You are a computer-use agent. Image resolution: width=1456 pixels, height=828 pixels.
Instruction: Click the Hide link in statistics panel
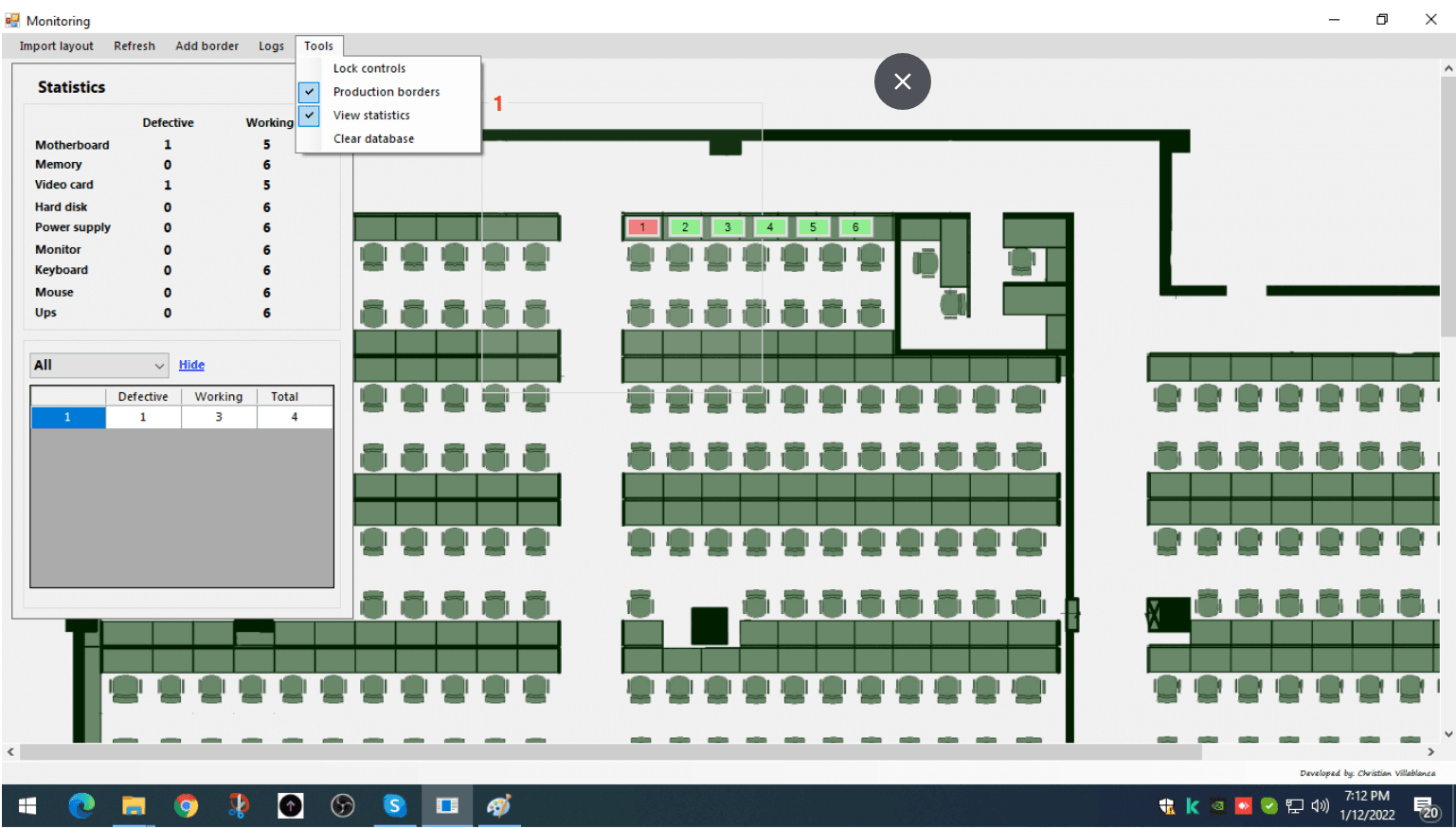click(x=191, y=365)
